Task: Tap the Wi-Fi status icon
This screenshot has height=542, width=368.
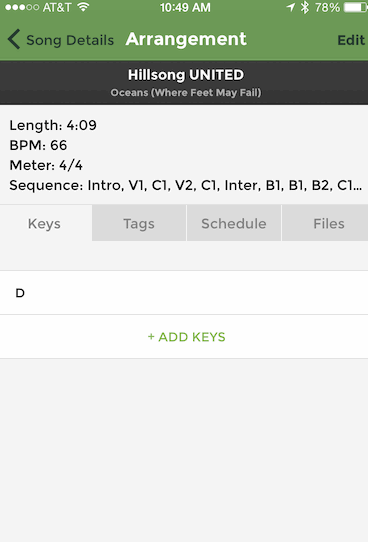Action: tap(83, 7)
